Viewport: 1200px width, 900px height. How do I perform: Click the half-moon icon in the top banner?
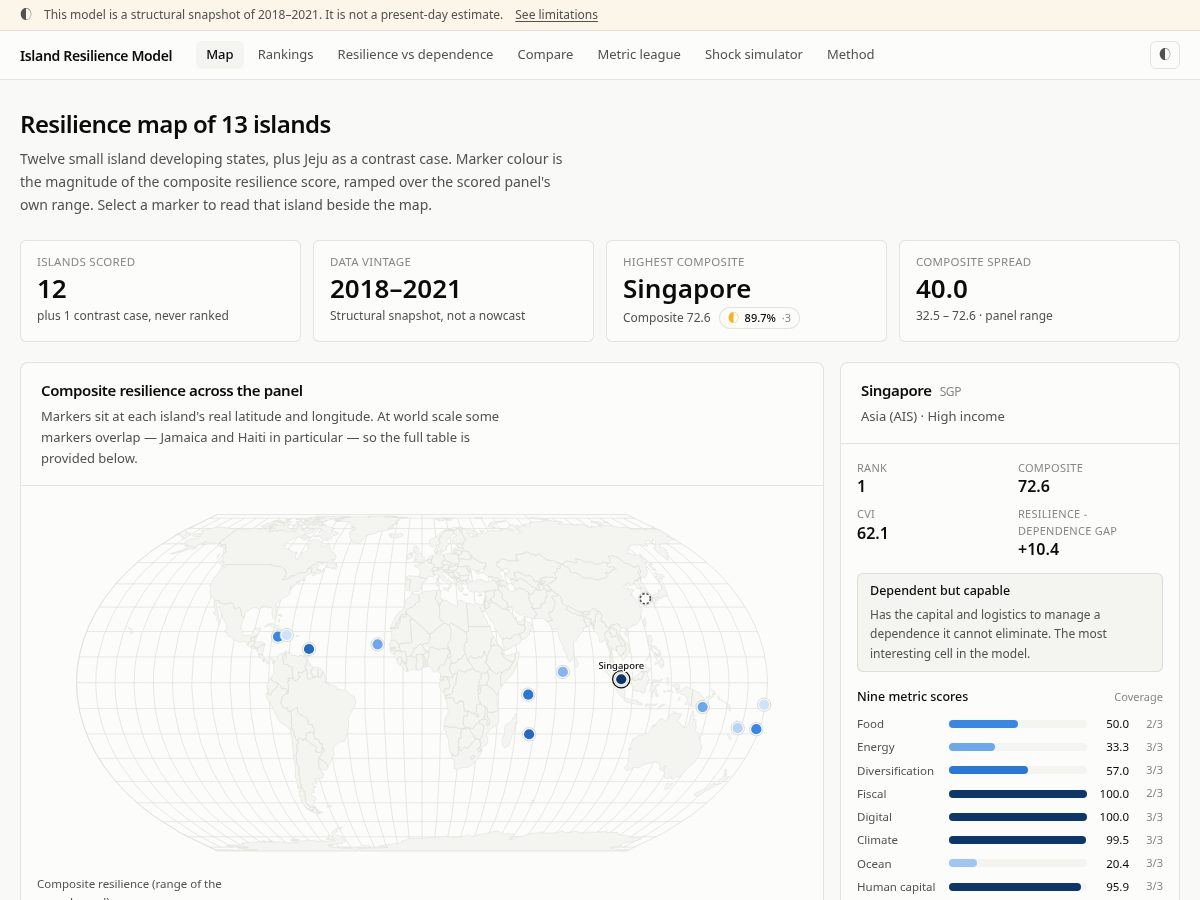(26, 15)
